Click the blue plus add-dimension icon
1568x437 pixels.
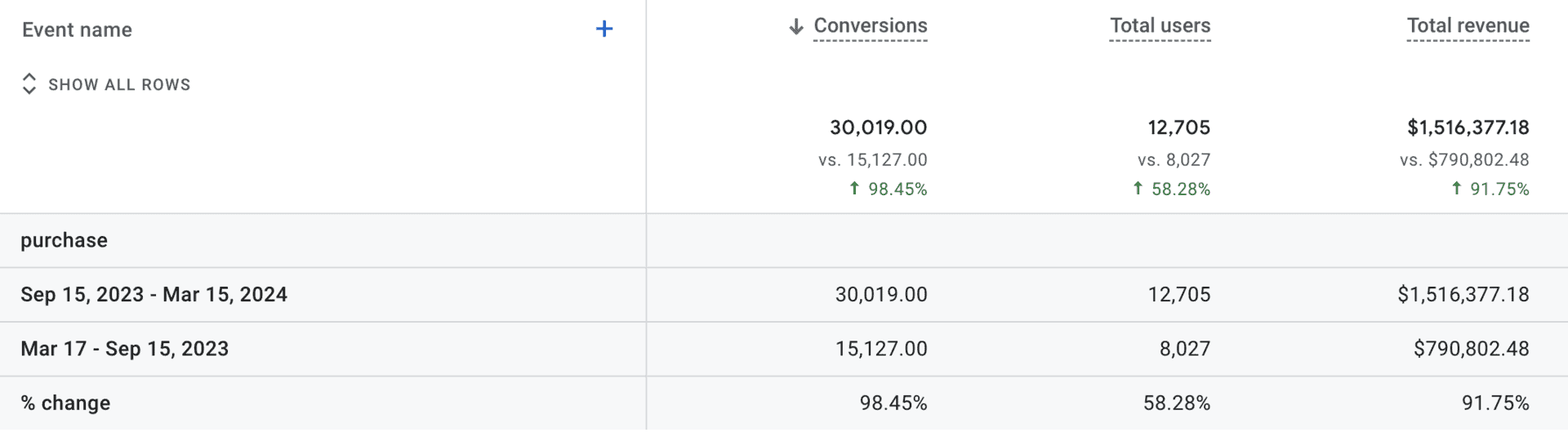click(604, 29)
